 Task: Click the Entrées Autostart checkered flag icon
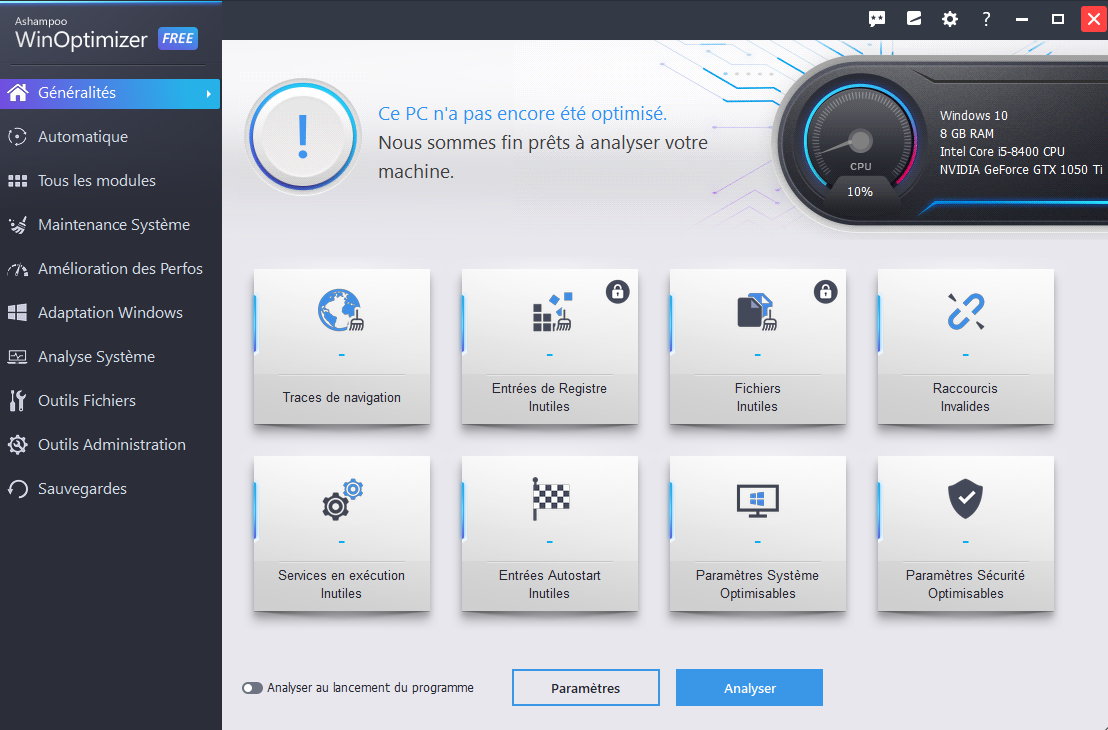pos(549,498)
